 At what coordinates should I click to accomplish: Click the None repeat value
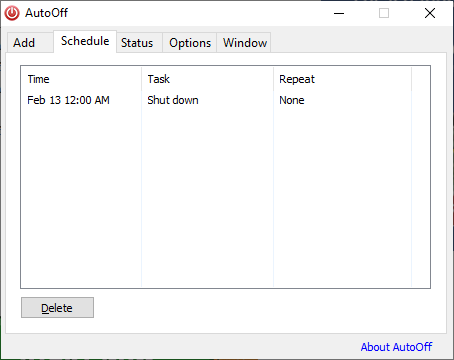(292, 100)
